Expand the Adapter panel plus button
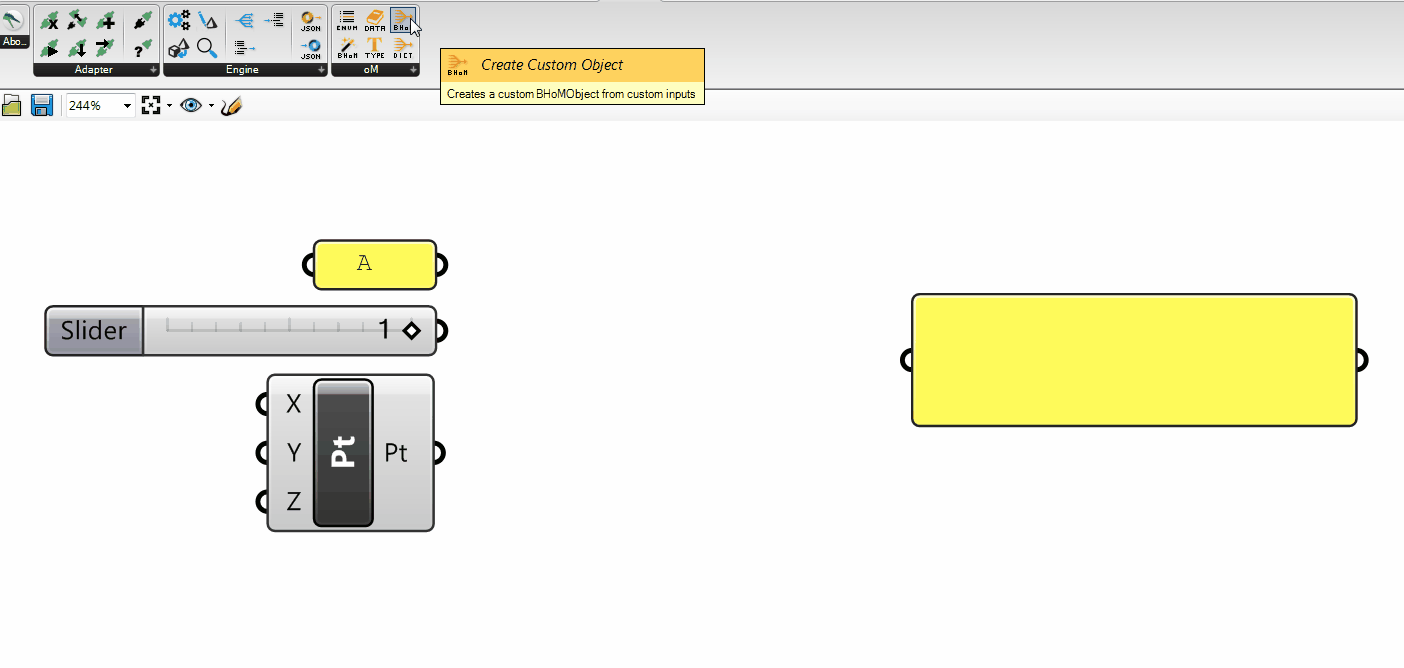 point(153,70)
